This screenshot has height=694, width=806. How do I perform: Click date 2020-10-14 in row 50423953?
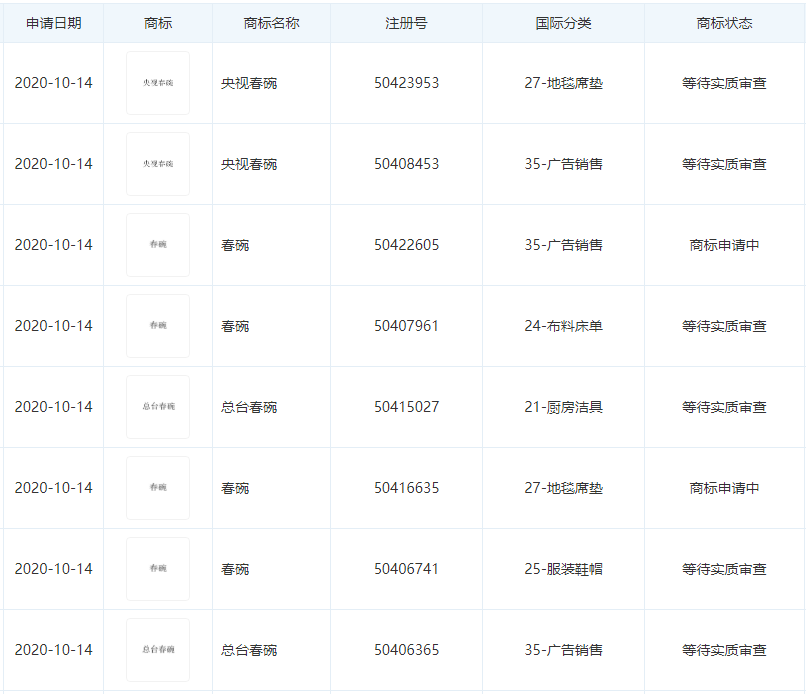[53, 83]
